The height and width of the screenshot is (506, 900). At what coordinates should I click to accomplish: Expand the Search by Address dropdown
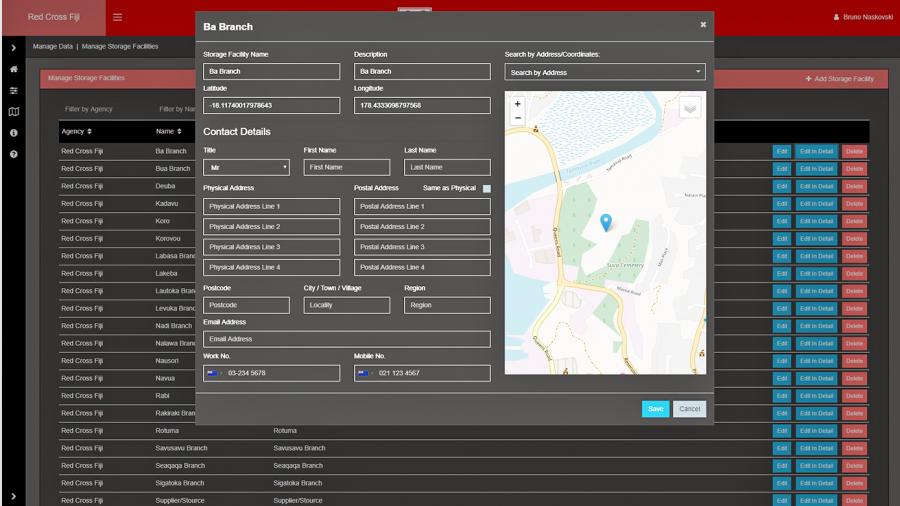point(604,72)
